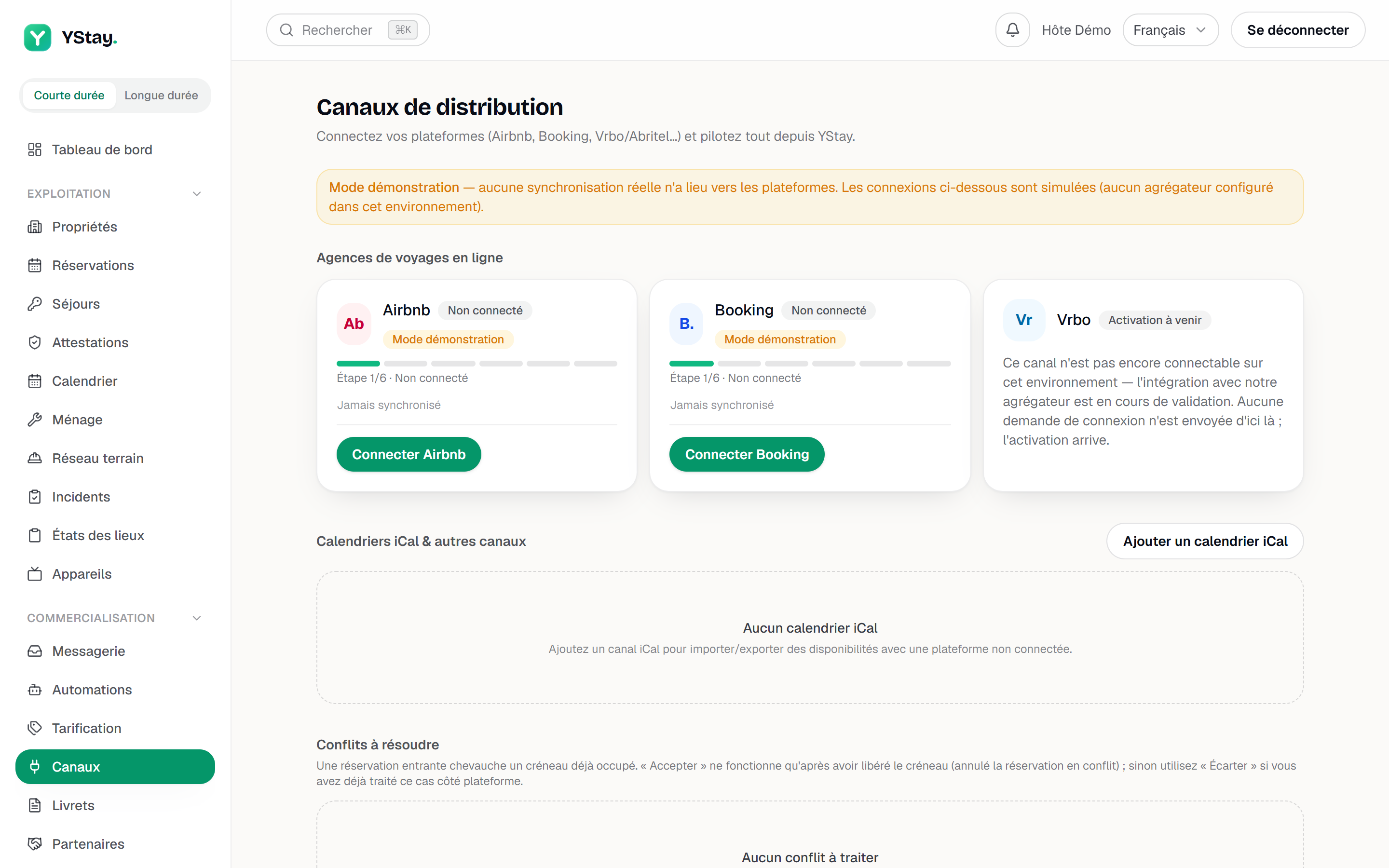
Task: Click Vrbo 'Activation à venir' badge
Action: tap(1155, 320)
